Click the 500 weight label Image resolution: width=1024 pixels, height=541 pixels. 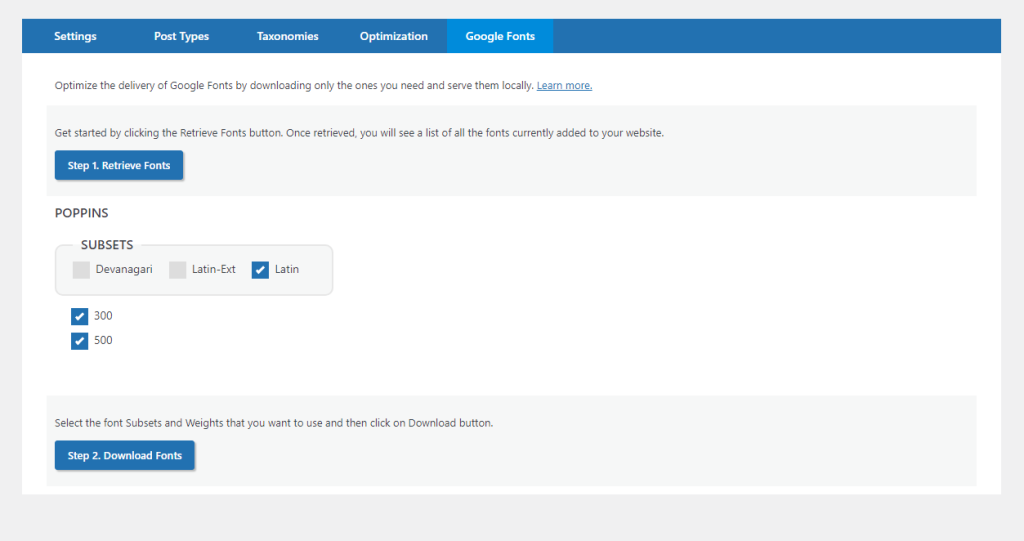[x=103, y=340]
